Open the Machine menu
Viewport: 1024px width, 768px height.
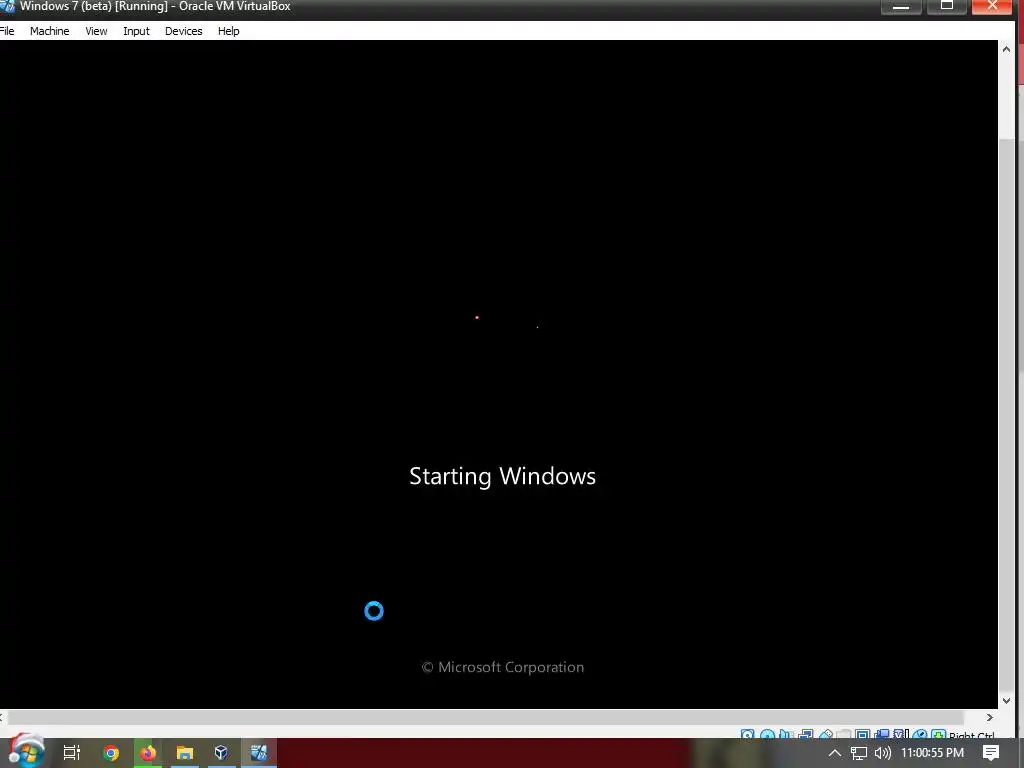click(x=49, y=31)
